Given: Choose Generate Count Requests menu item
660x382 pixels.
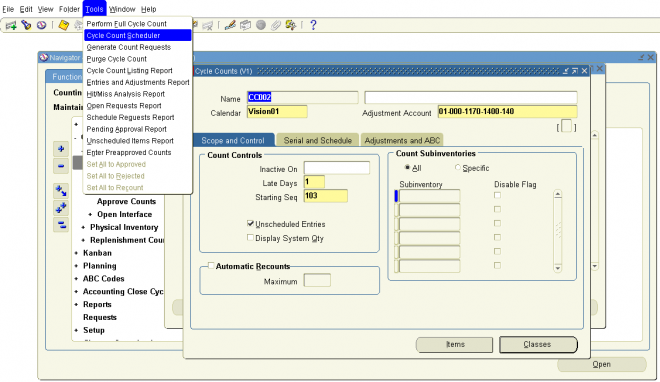Looking at the screenshot, I should point(138,47).
